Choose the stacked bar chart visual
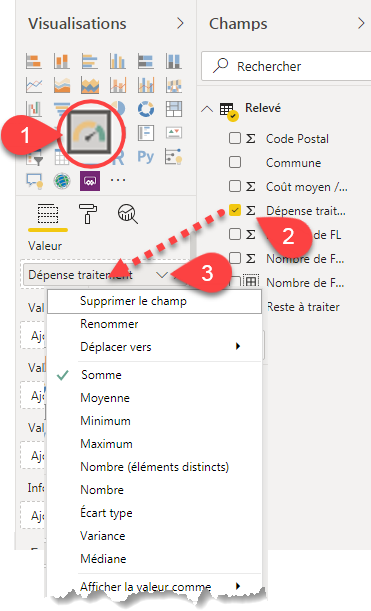 click(x=34, y=62)
